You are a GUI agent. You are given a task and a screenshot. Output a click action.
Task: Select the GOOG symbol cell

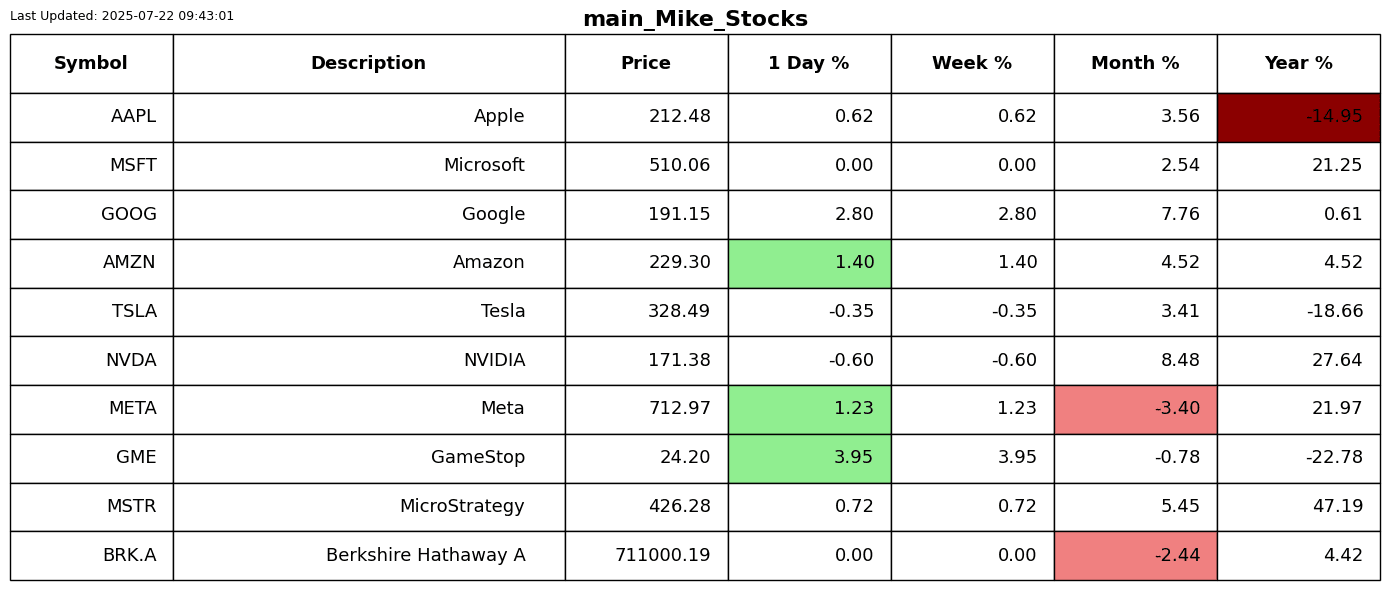click(x=91, y=215)
